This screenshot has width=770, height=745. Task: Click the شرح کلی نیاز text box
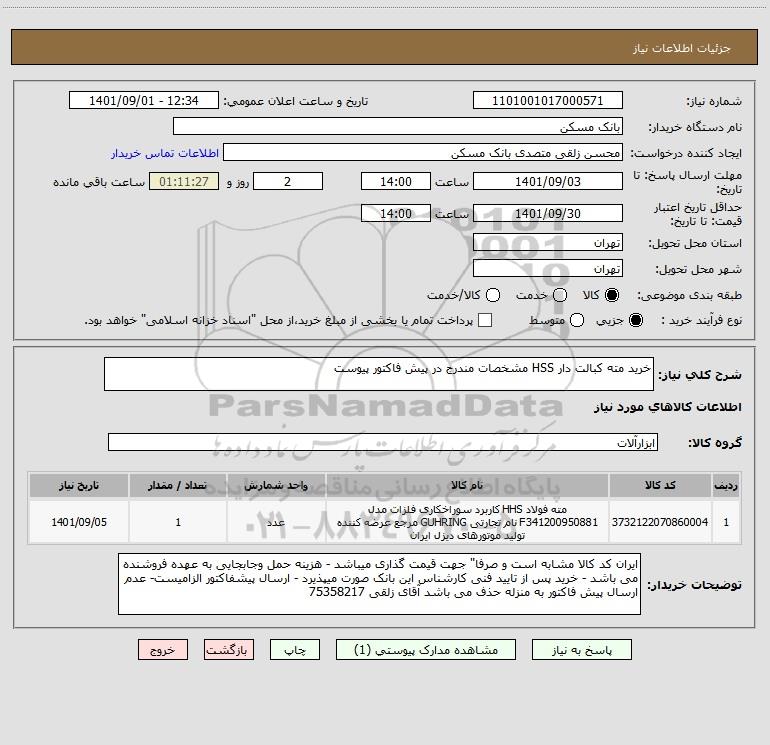click(379, 374)
